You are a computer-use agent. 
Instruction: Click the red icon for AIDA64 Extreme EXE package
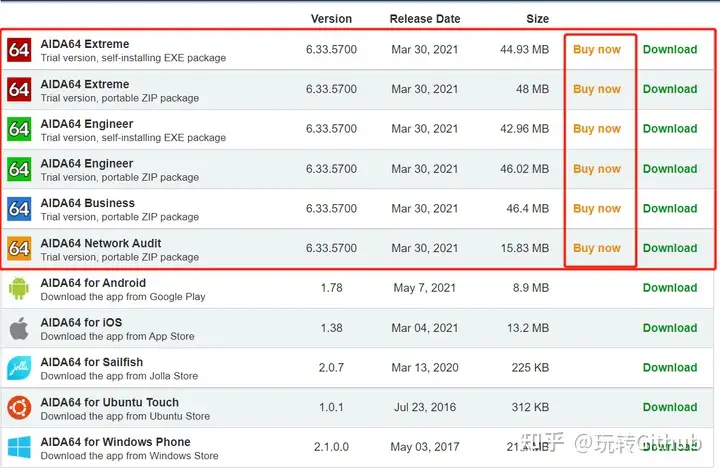point(19,50)
